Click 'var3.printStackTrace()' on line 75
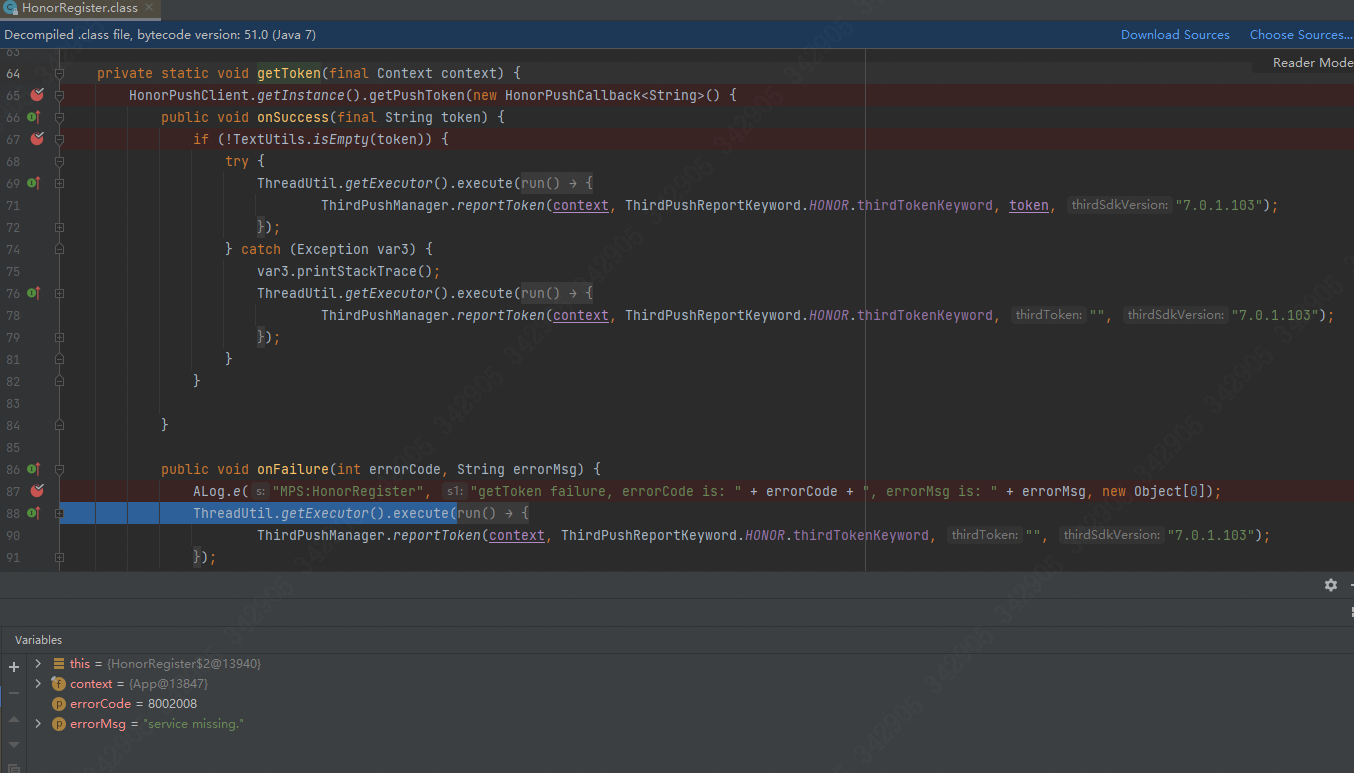Viewport: 1354px width, 773px height. click(x=349, y=271)
